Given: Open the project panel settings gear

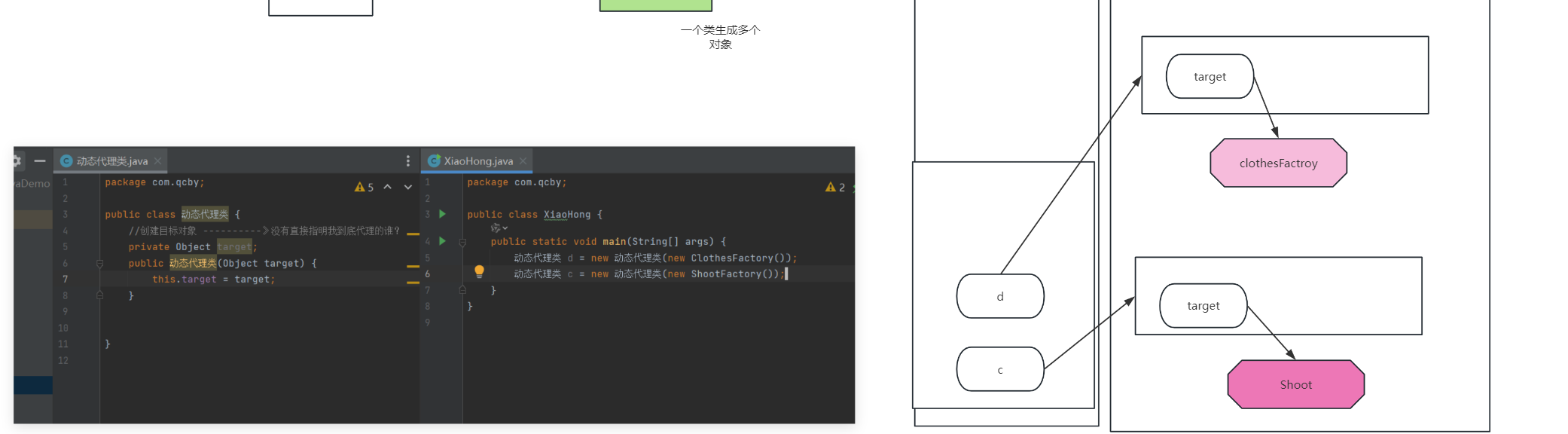Looking at the screenshot, I should coord(17,160).
